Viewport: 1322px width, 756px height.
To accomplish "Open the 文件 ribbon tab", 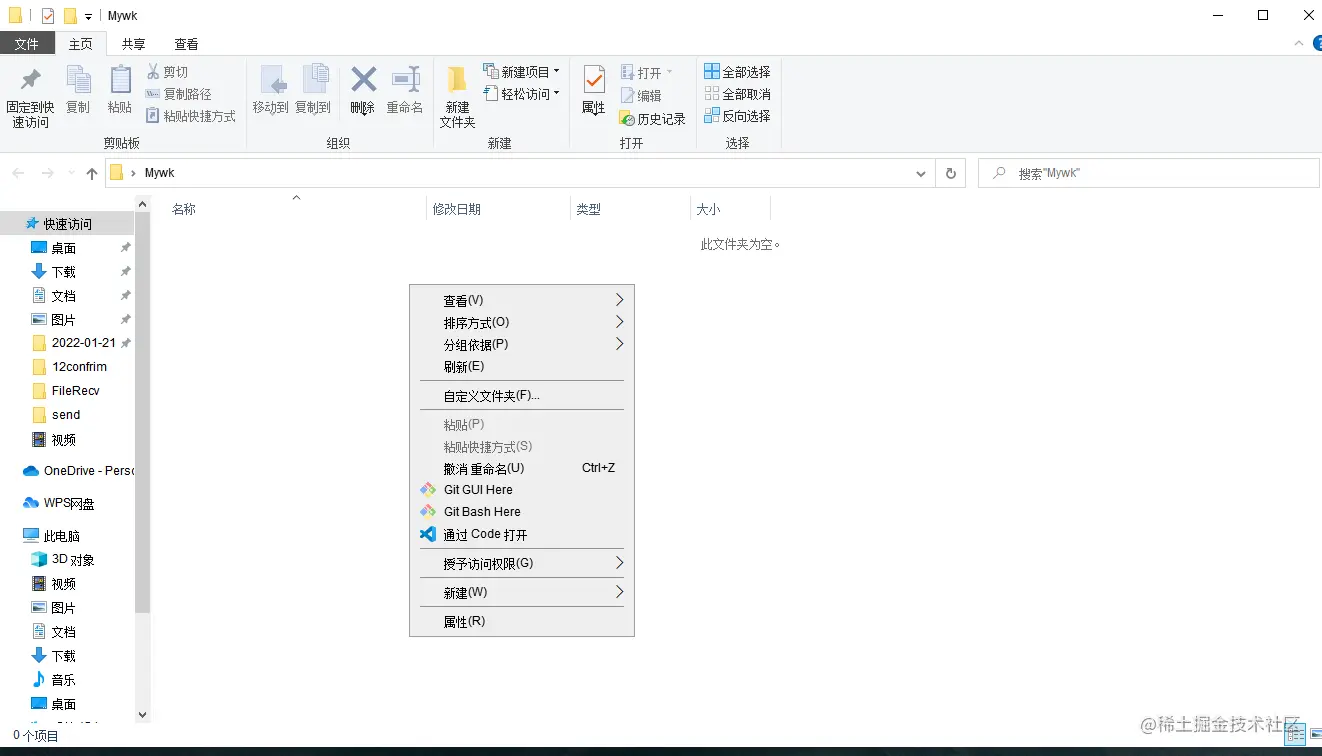I will click(27, 44).
